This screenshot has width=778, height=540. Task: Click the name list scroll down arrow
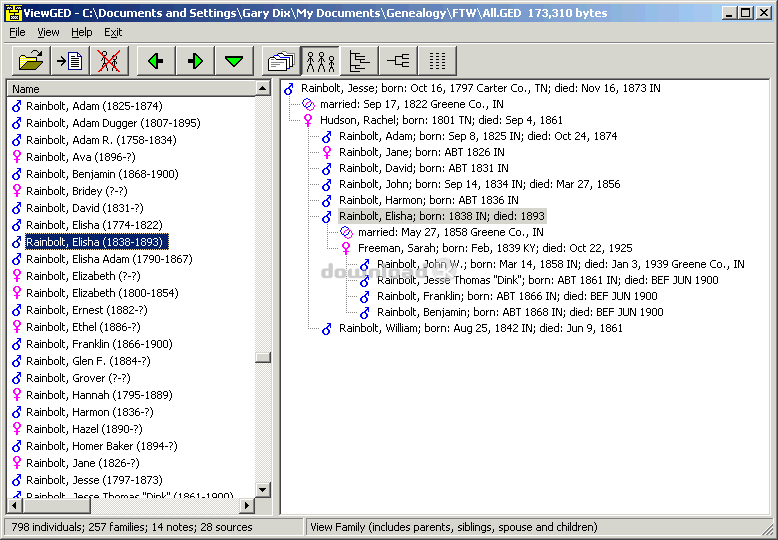(x=263, y=490)
